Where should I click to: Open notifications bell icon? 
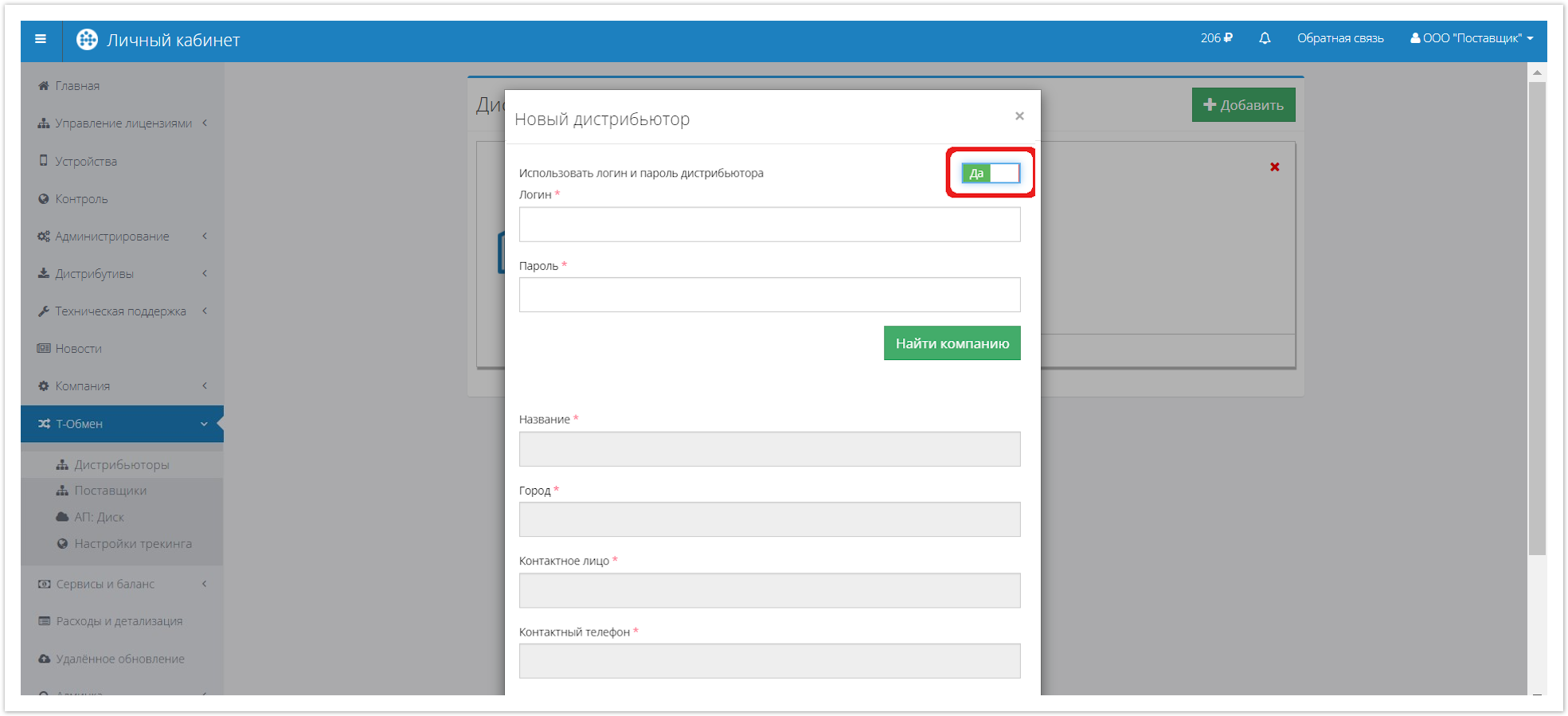click(1265, 38)
